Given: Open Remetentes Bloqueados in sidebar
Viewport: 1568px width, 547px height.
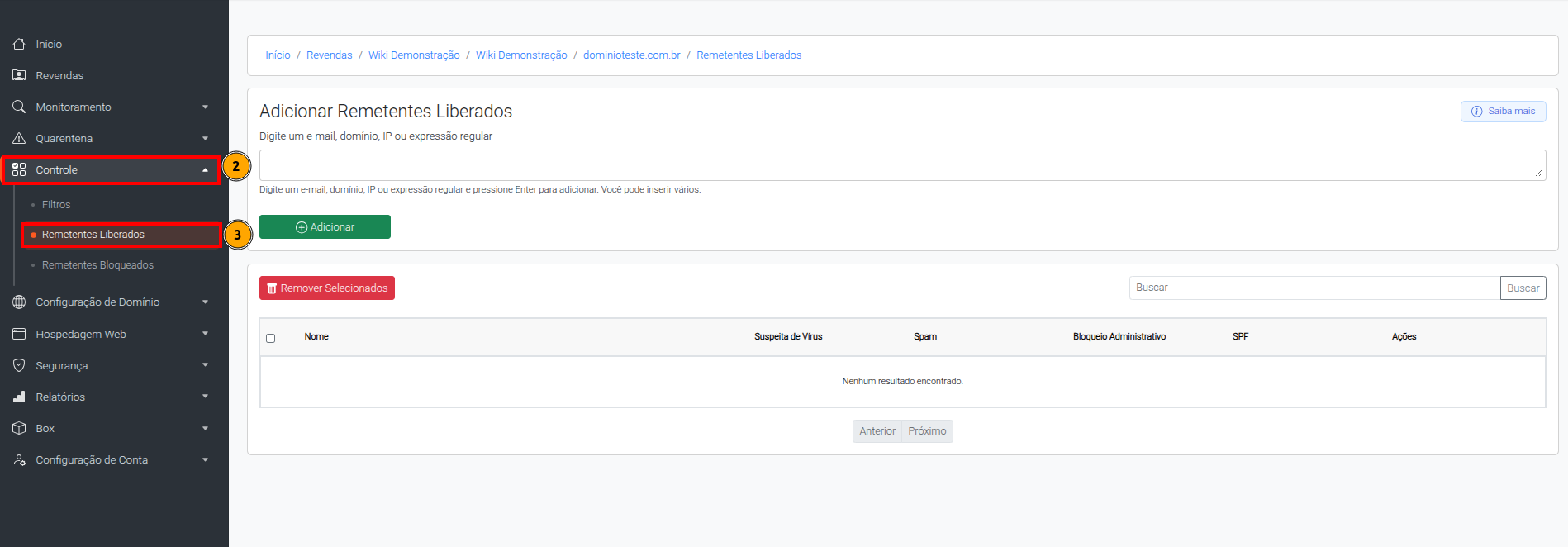Looking at the screenshot, I should point(97,265).
